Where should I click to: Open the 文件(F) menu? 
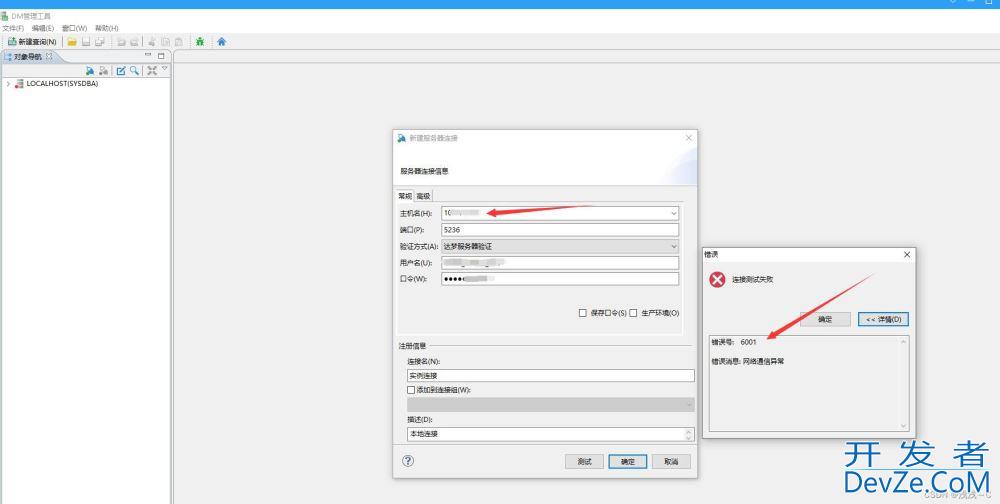pyautogui.click(x=13, y=28)
